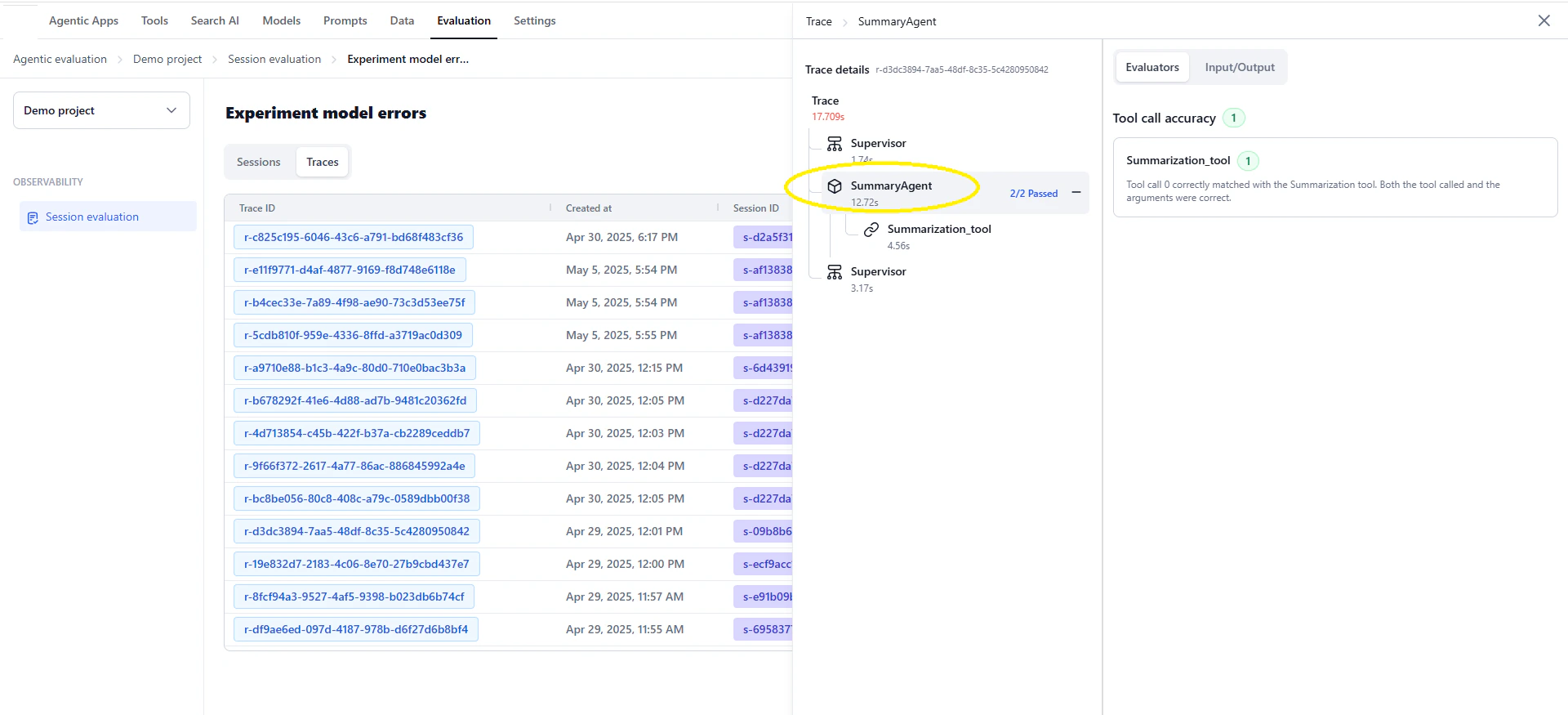
Task: Open trace r-9f66f372-2617-4a77-86ac-886845992a4e
Action: point(354,466)
